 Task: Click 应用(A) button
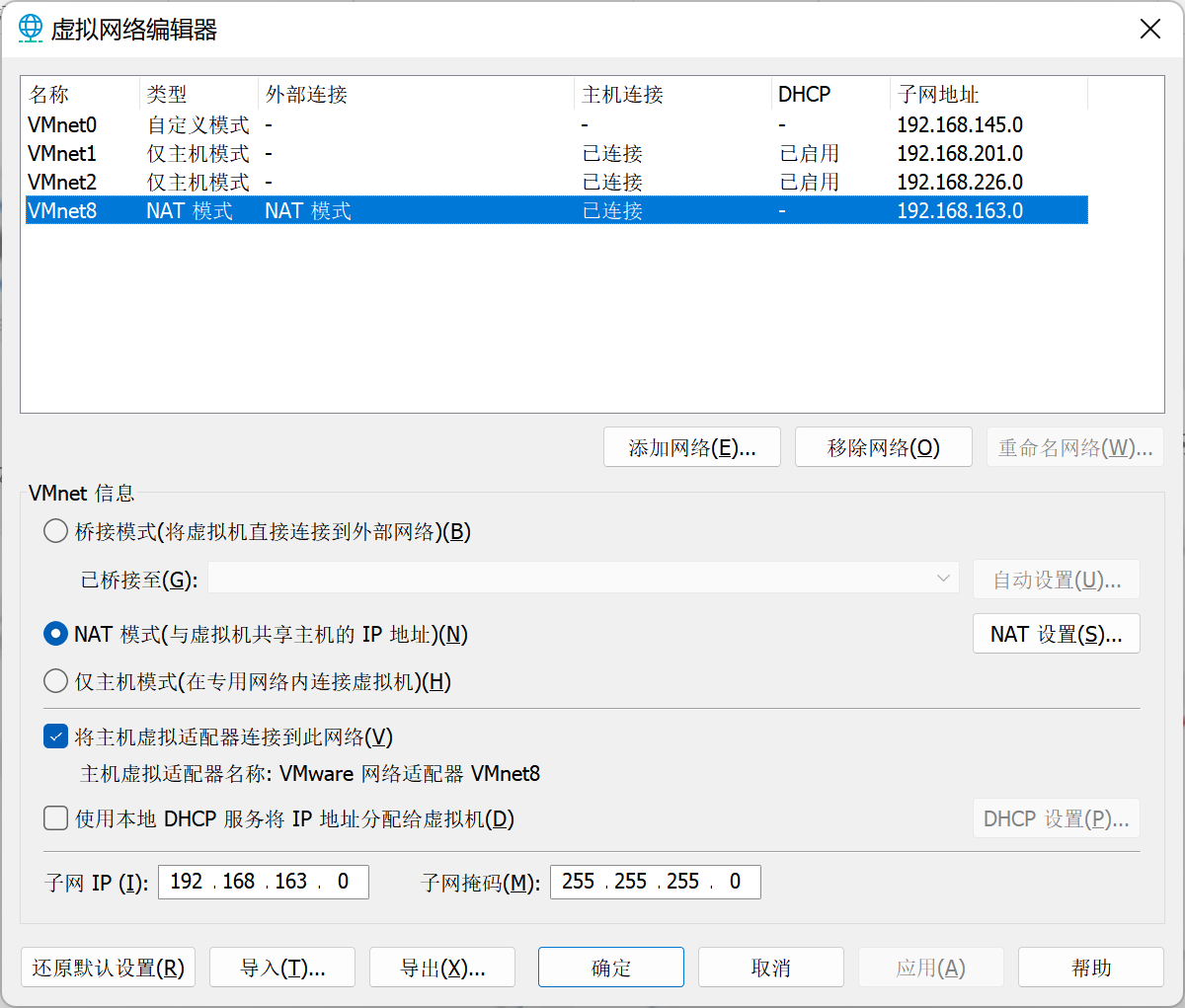[931, 968]
